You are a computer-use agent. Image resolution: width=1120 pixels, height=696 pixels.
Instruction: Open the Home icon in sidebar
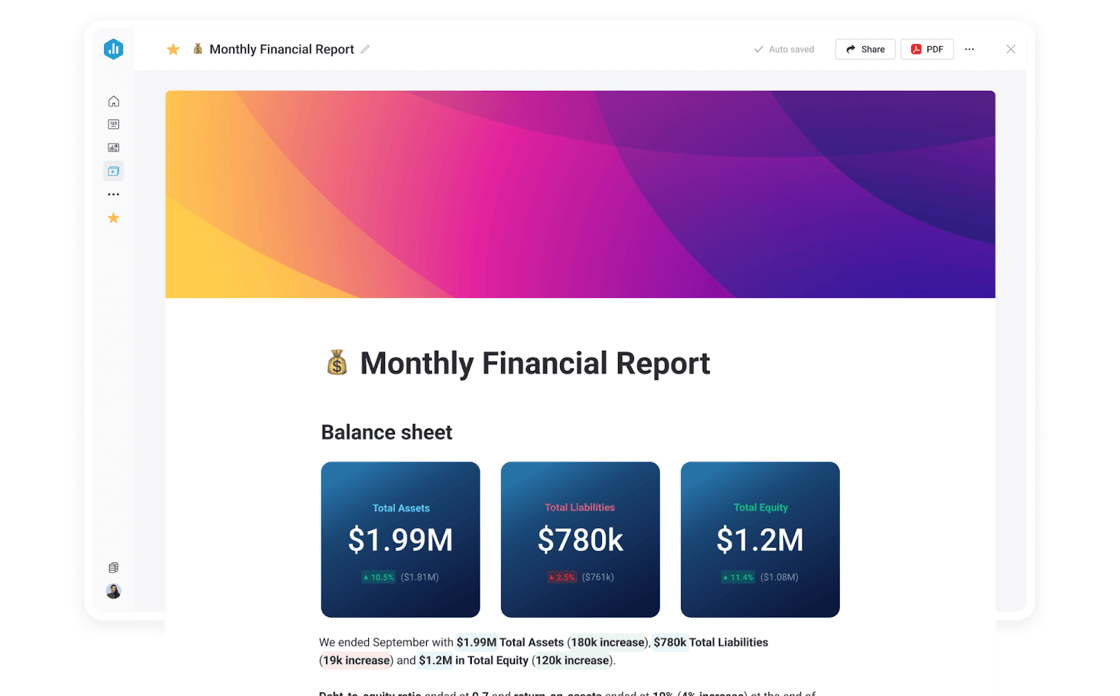tap(114, 101)
